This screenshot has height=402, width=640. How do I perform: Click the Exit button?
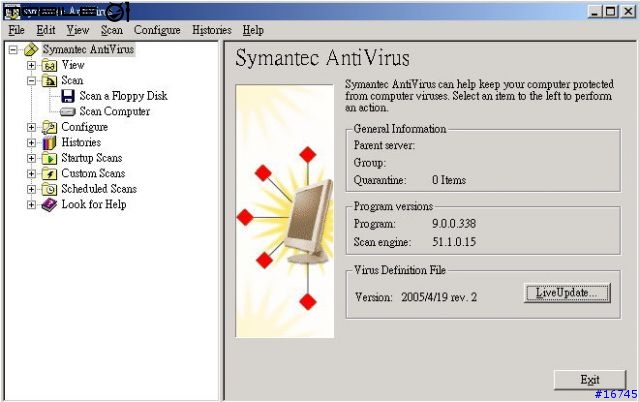coord(590,380)
